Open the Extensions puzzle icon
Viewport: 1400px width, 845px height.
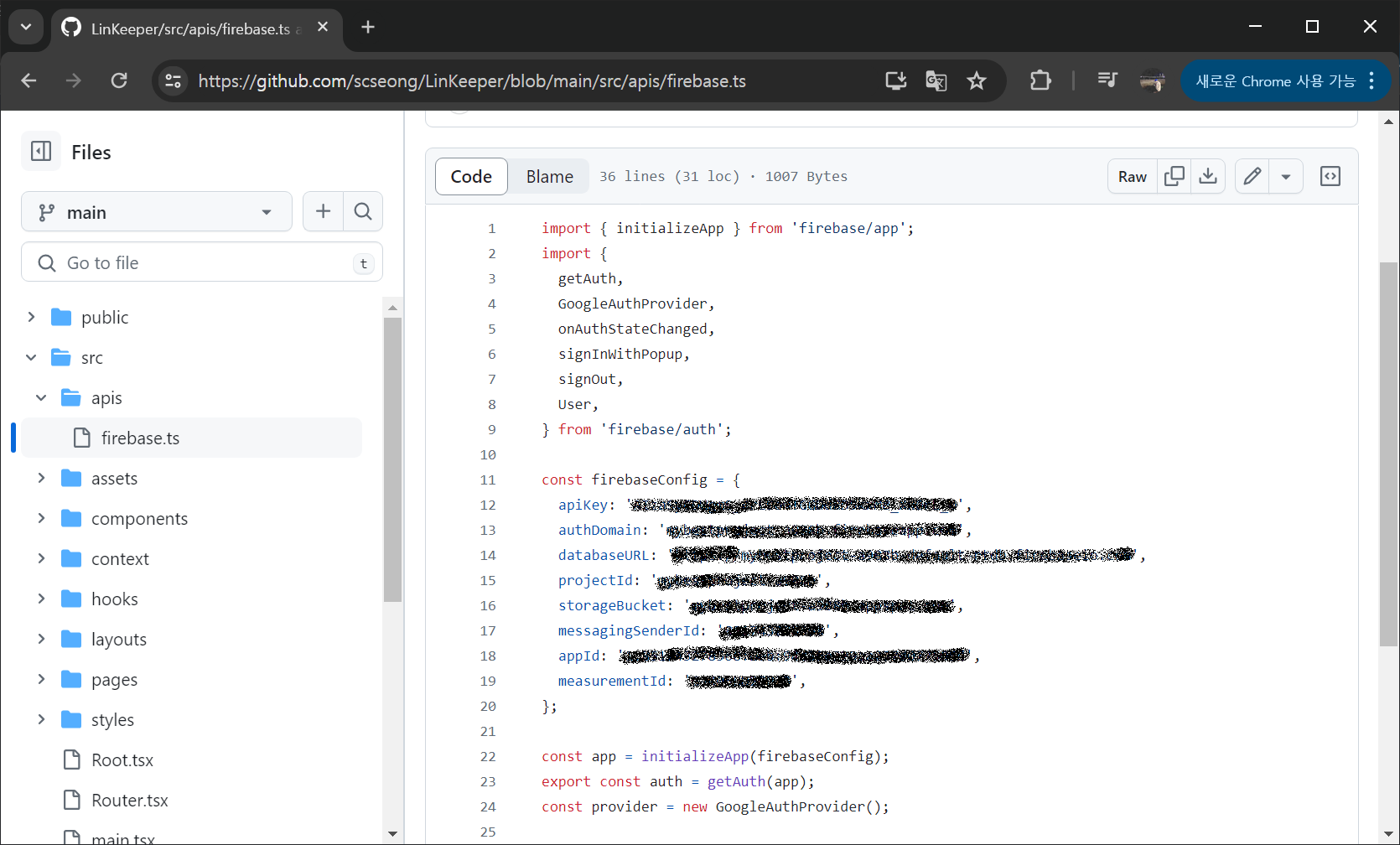(x=1040, y=80)
